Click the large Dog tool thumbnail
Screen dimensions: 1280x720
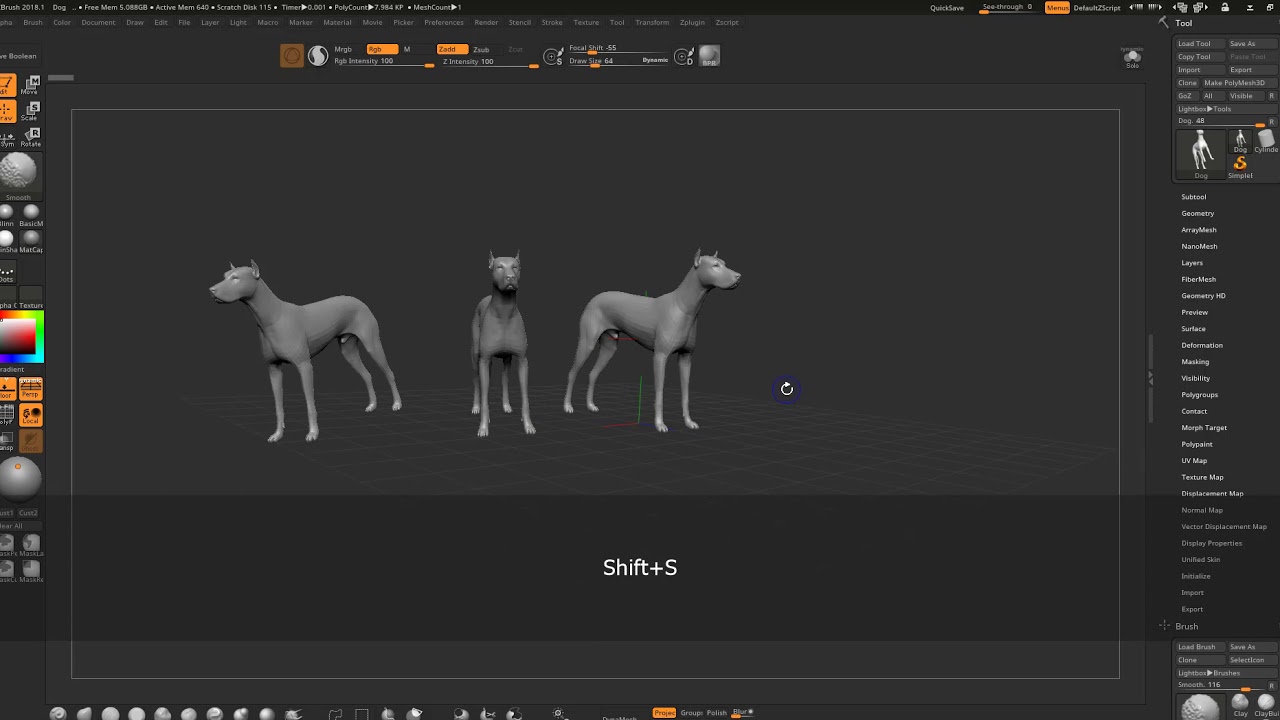click(x=1201, y=152)
